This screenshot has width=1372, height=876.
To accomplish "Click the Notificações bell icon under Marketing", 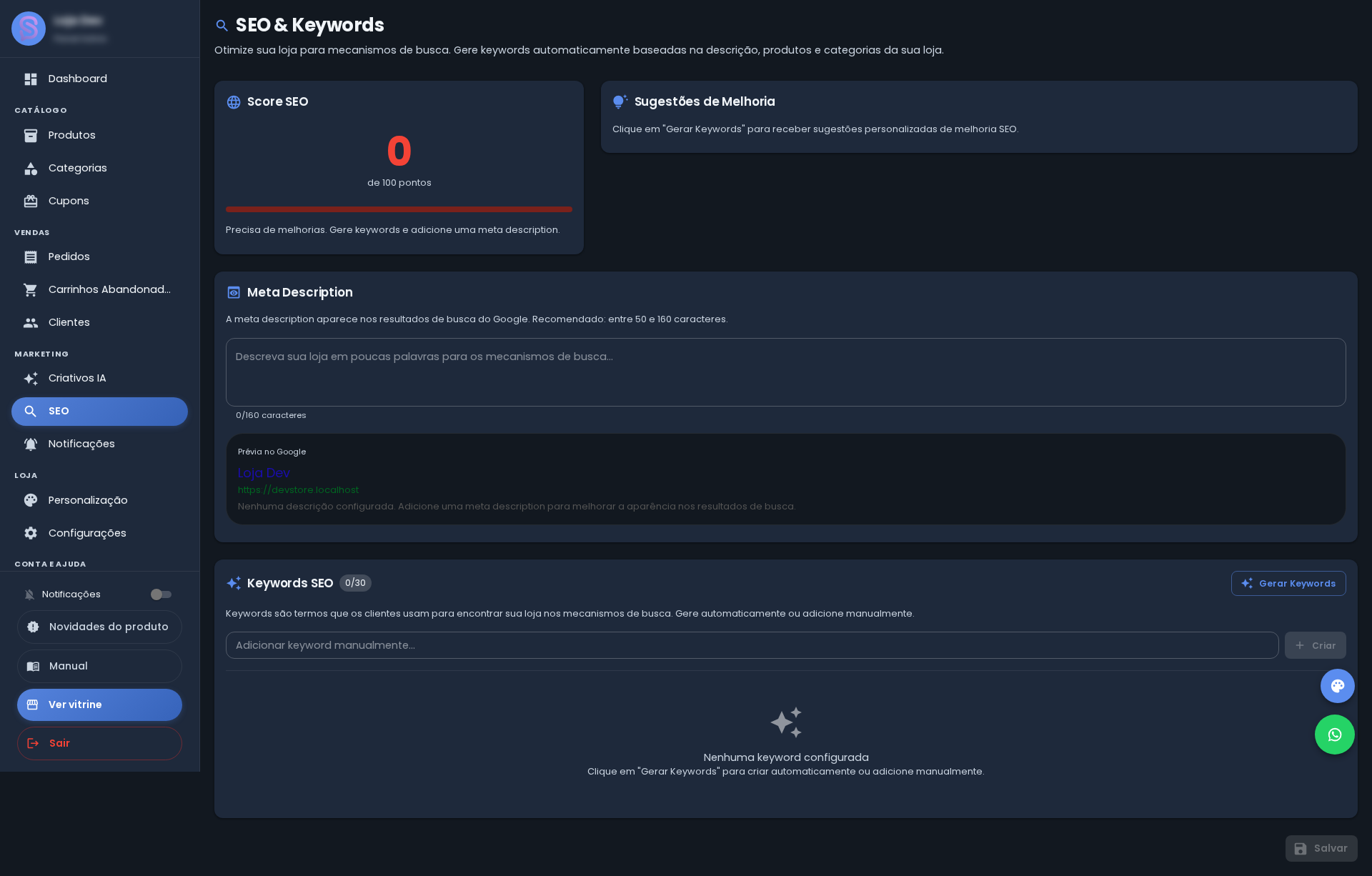I will tap(31, 444).
